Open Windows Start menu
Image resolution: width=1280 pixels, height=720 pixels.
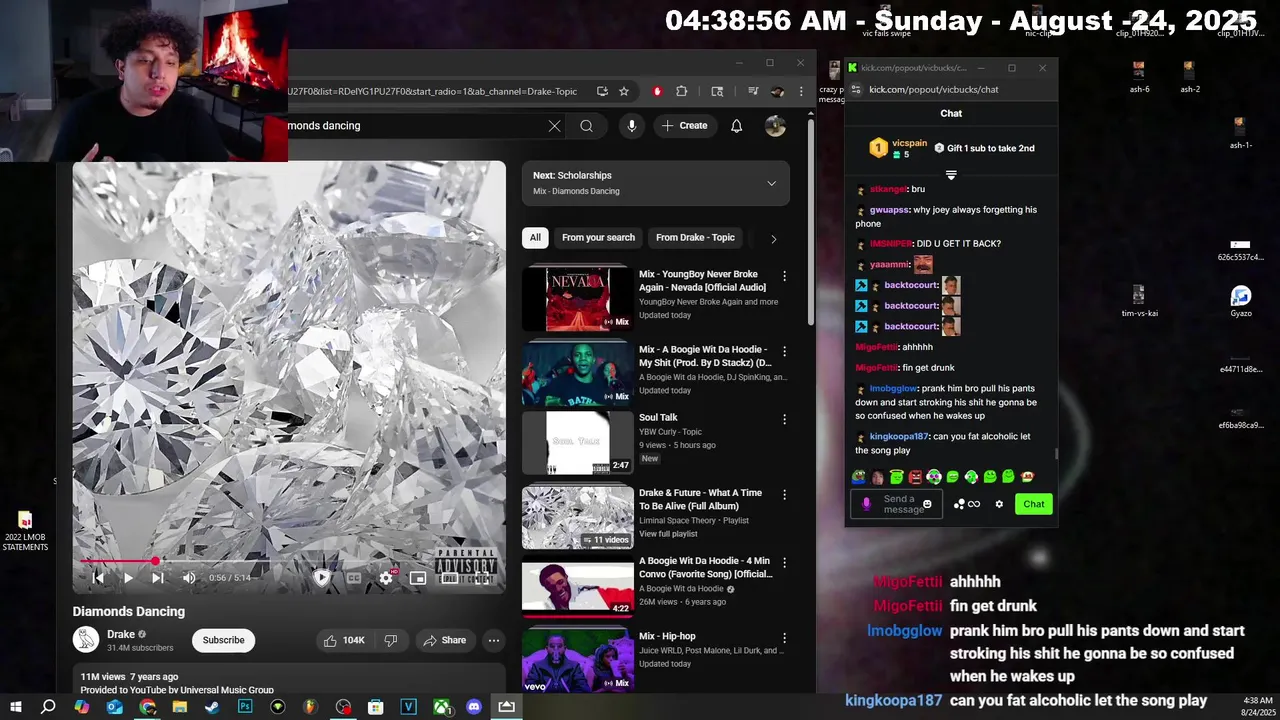pyautogui.click(x=16, y=707)
